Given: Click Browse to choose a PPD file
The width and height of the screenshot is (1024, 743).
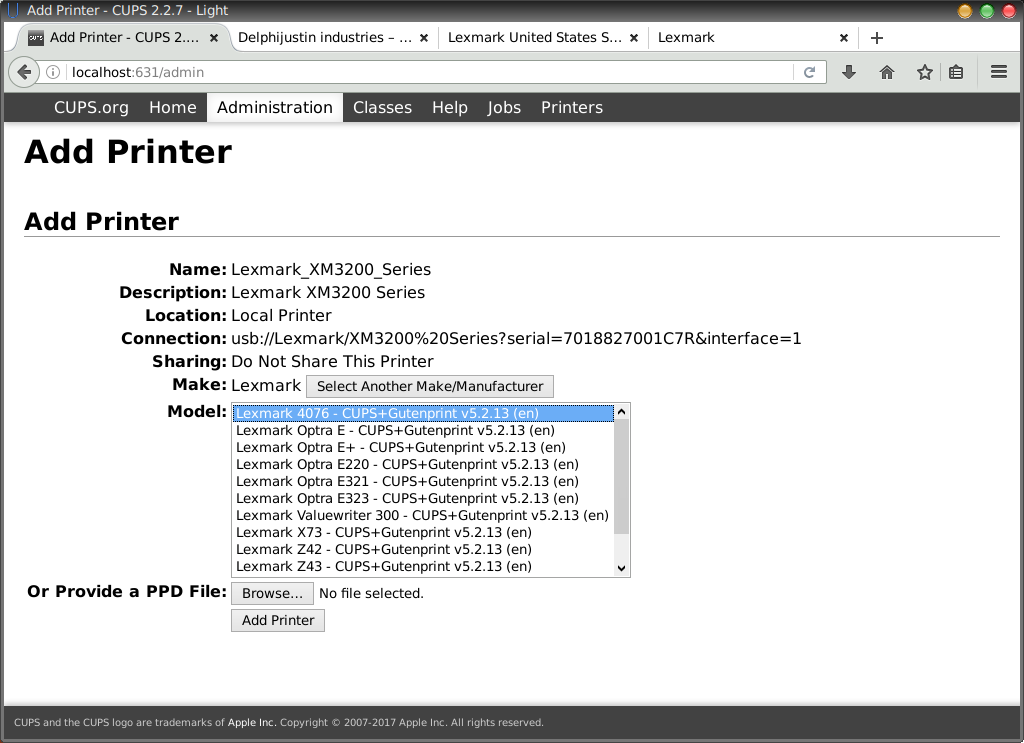Looking at the screenshot, I should [272, 593].
